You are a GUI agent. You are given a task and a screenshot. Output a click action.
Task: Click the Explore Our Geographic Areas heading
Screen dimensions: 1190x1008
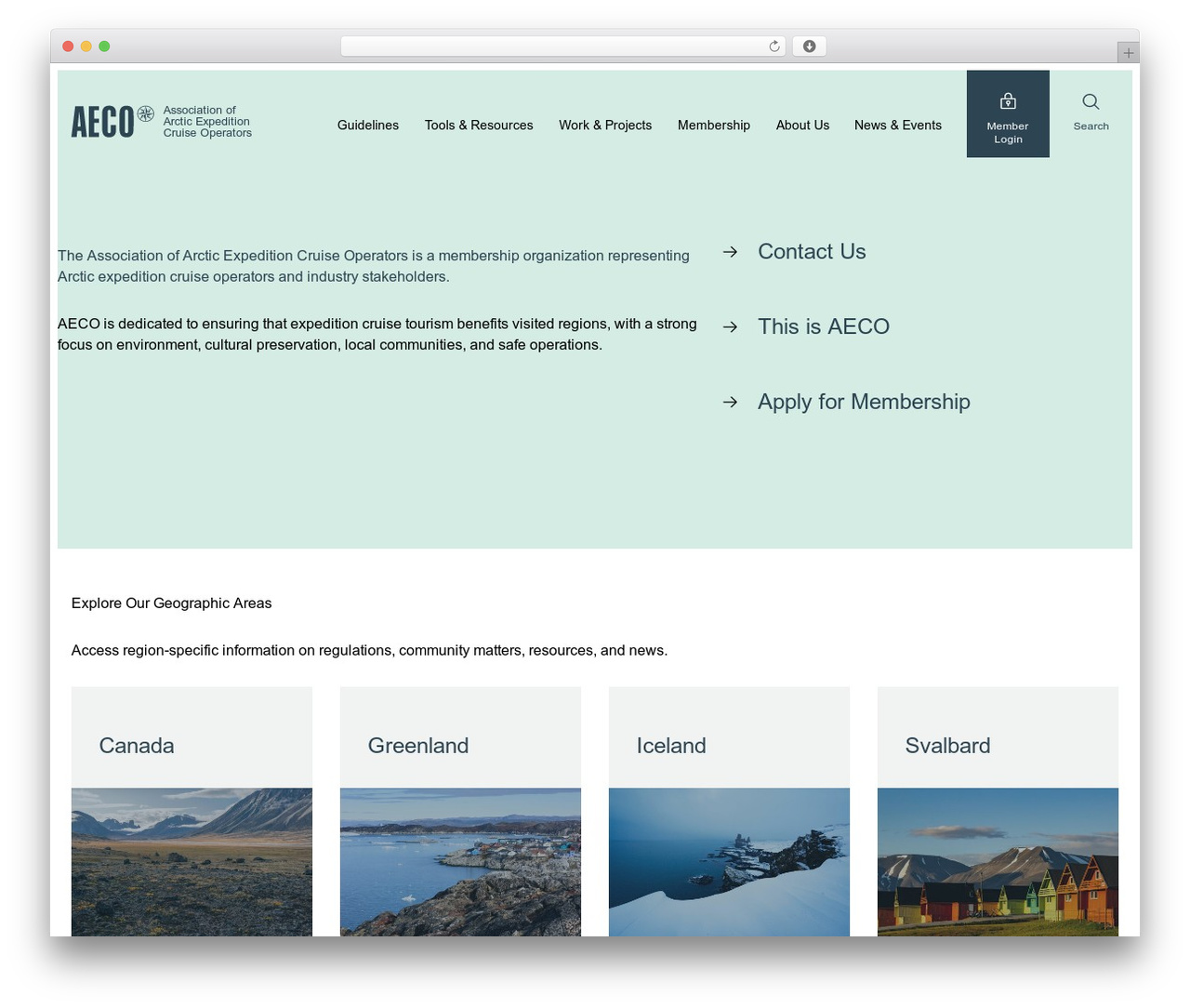[172, 603]
